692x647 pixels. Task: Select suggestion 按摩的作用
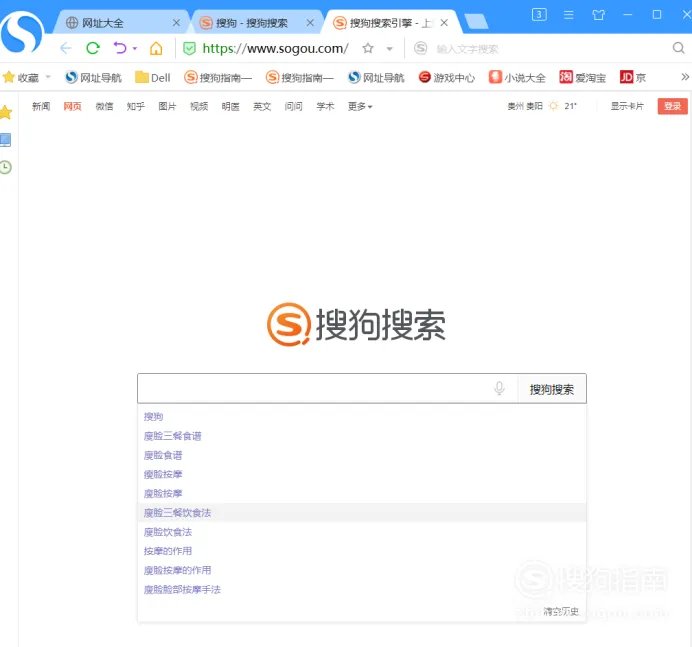(168, 551)
